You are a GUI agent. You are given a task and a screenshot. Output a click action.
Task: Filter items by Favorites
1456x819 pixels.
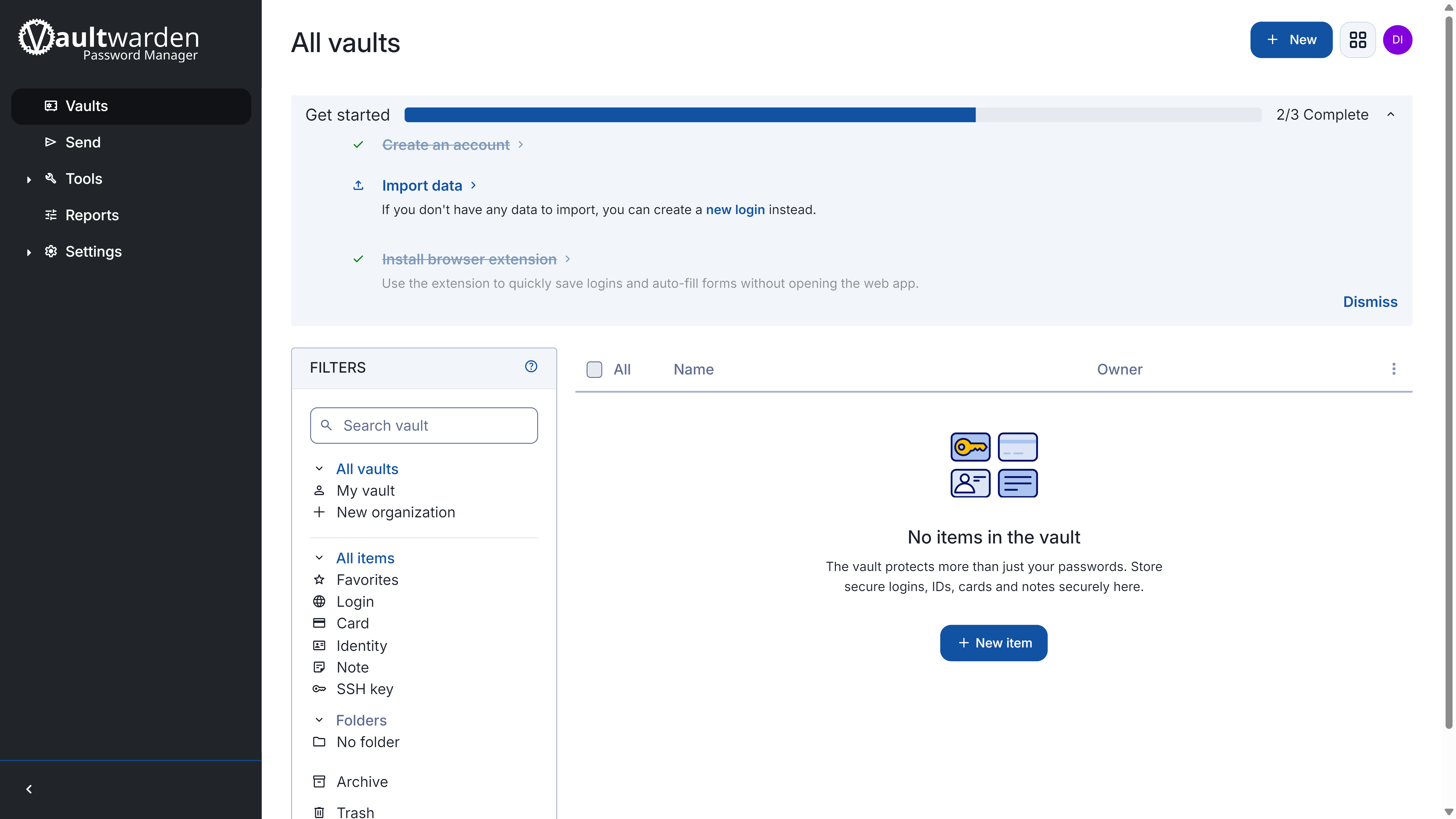click(367, 580)
